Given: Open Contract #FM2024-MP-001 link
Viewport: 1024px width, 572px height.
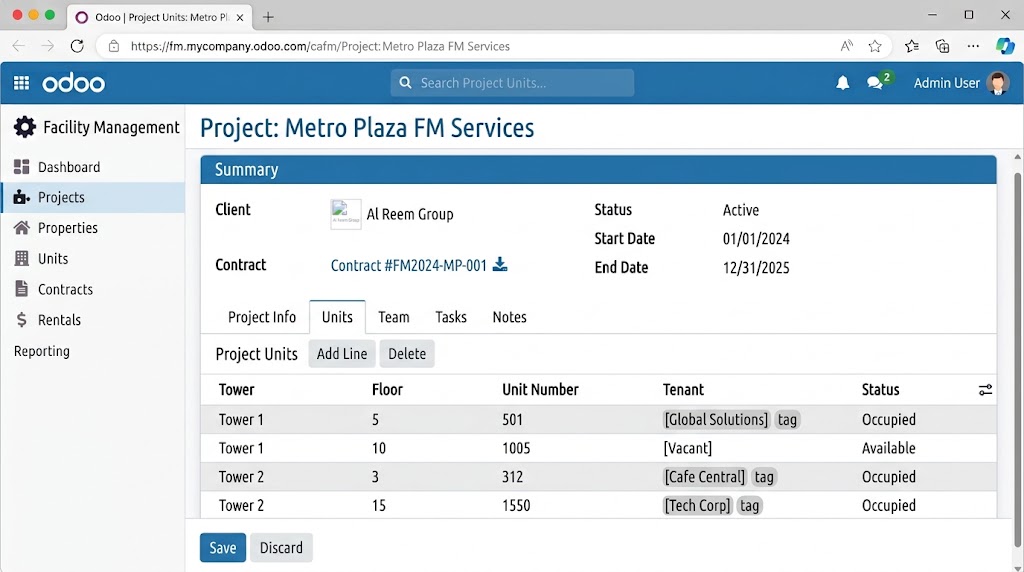Looking at the screenshot, I should (x=409, y=266).
